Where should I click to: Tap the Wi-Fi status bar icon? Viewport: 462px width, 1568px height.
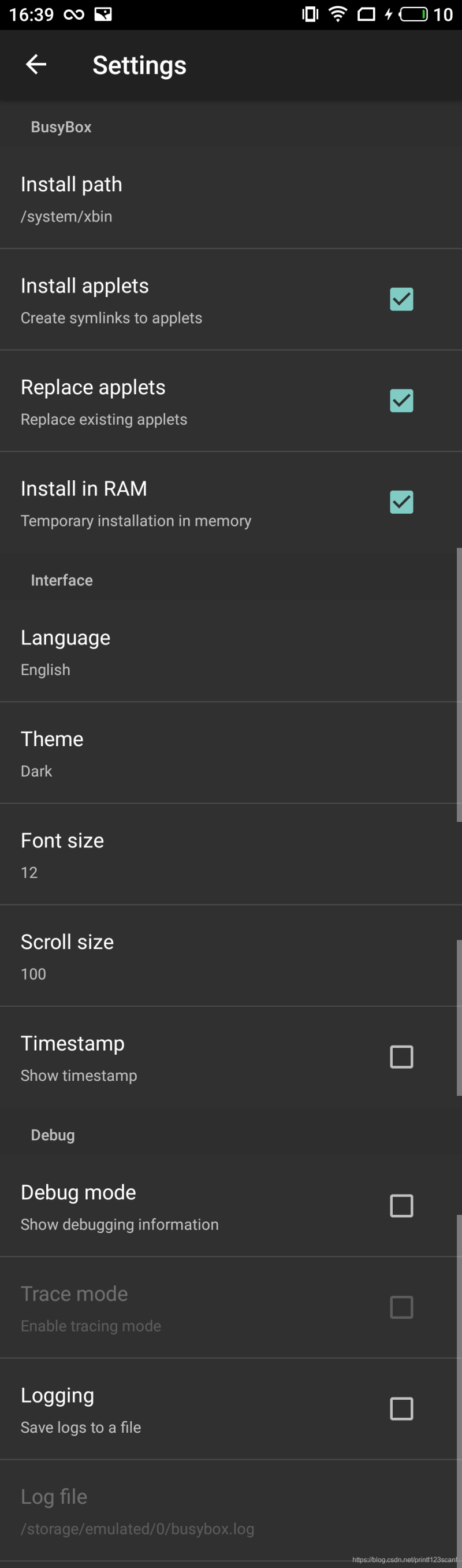338,14
